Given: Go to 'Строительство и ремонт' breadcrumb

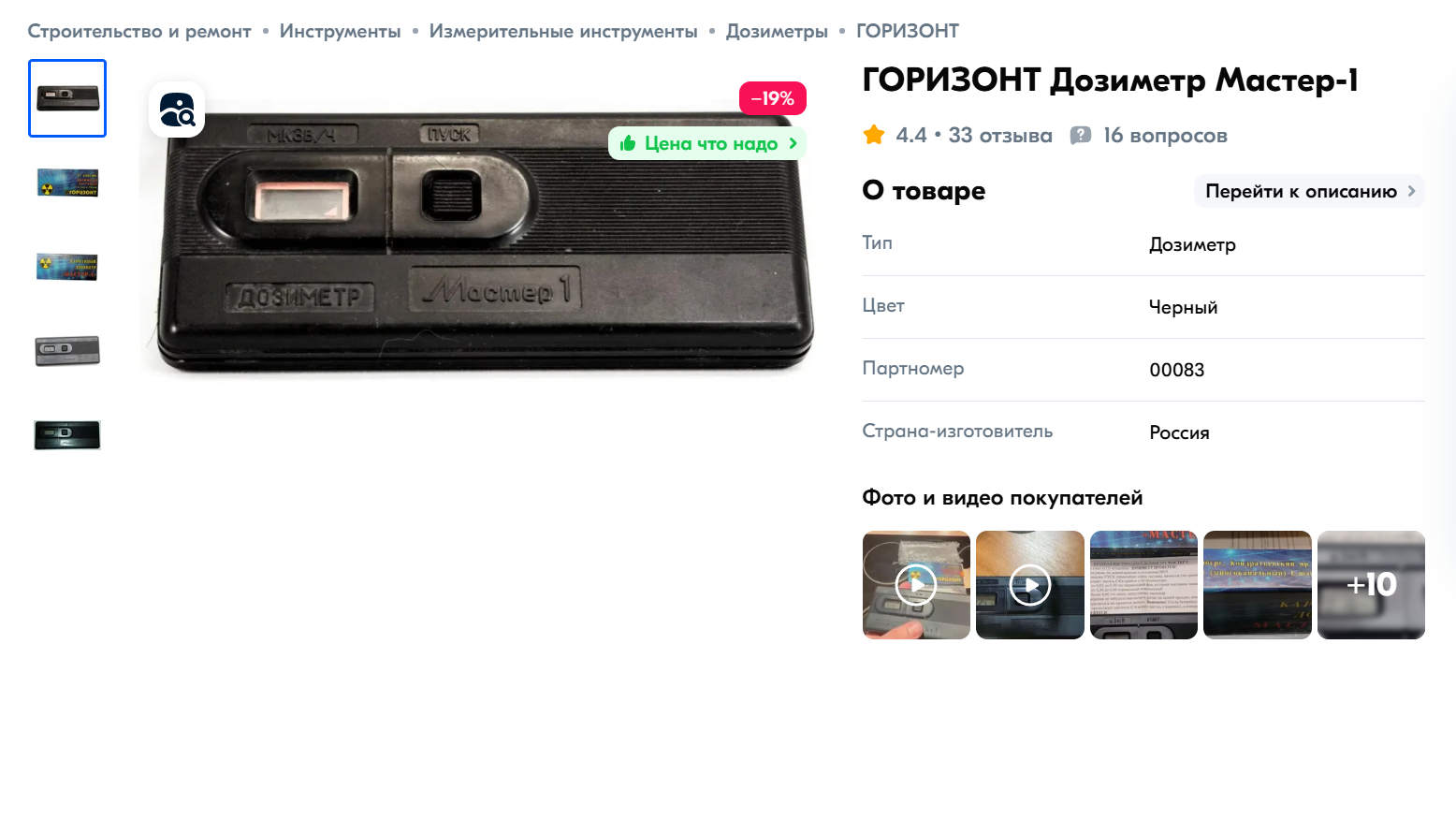Looking at the screenshot, I should [139, 31].
